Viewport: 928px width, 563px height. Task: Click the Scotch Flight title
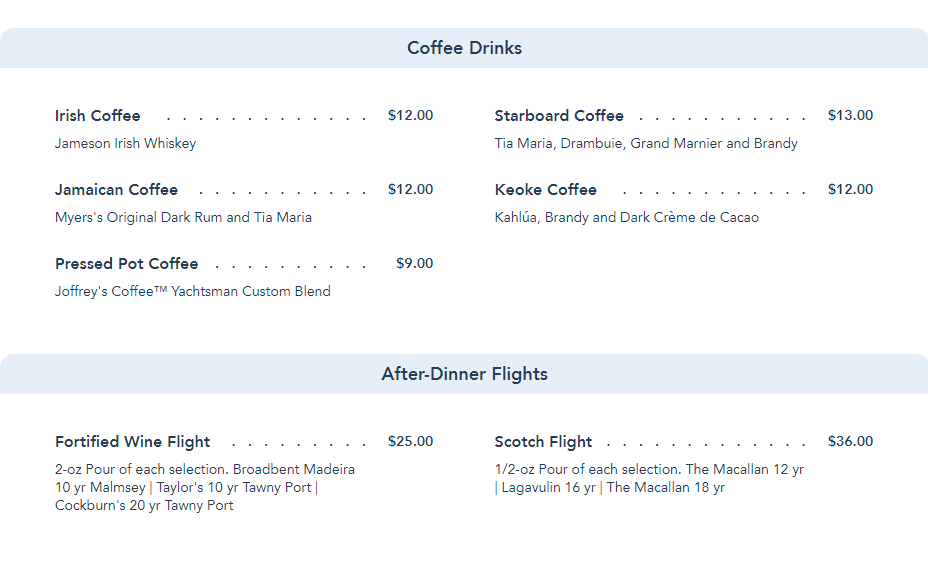coord(543,442)
